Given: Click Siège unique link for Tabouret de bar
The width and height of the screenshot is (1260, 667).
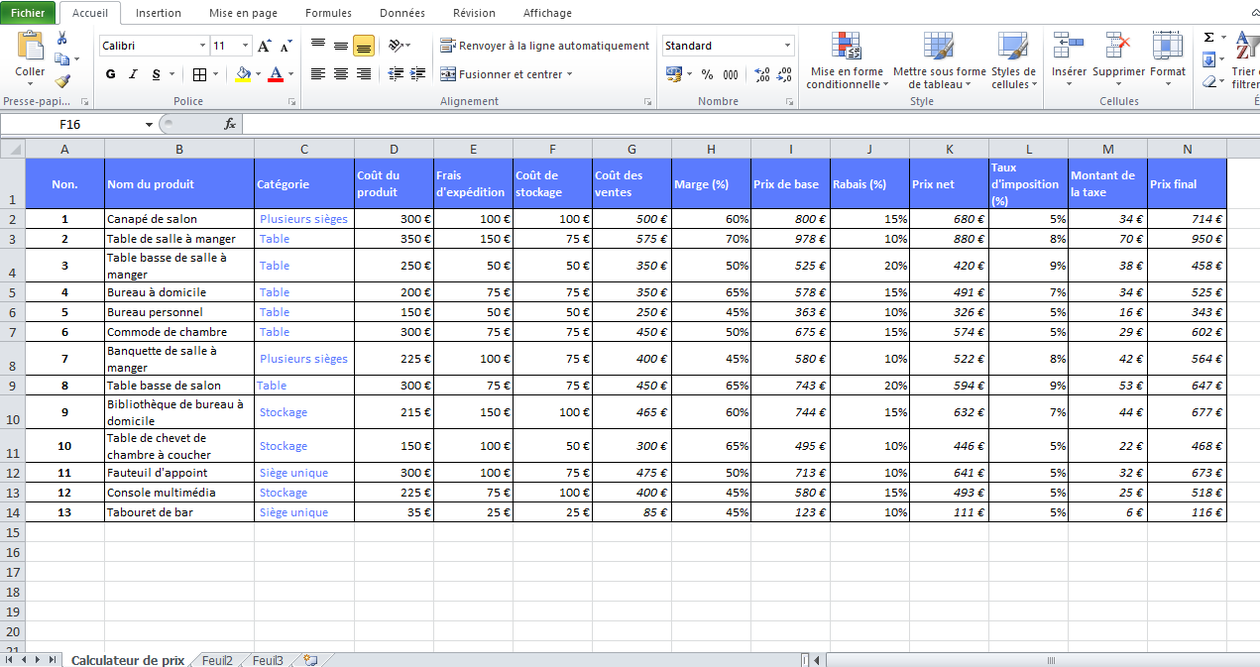Looking at the screenshot, I should pyautogui.click(x=294, y=512).
